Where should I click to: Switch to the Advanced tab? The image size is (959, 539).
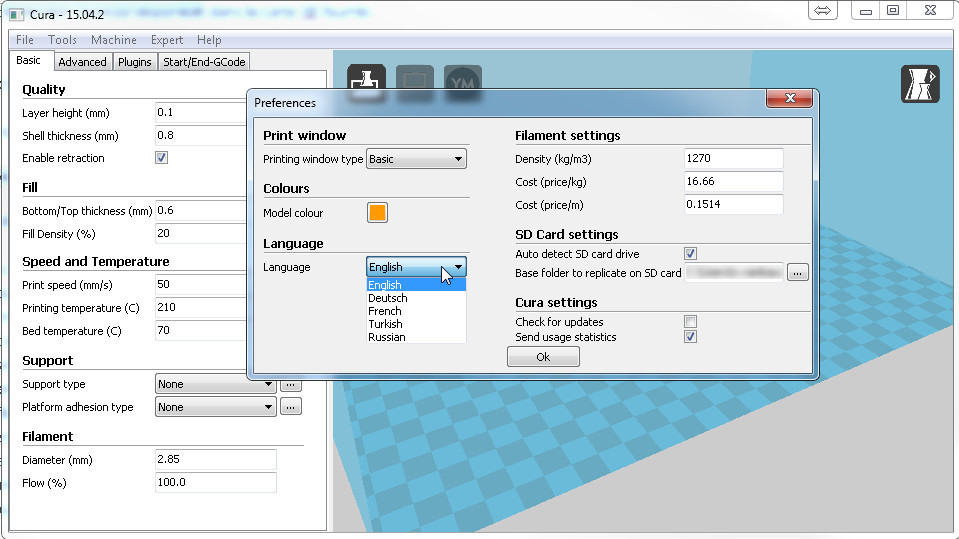[x=83, y=62]
